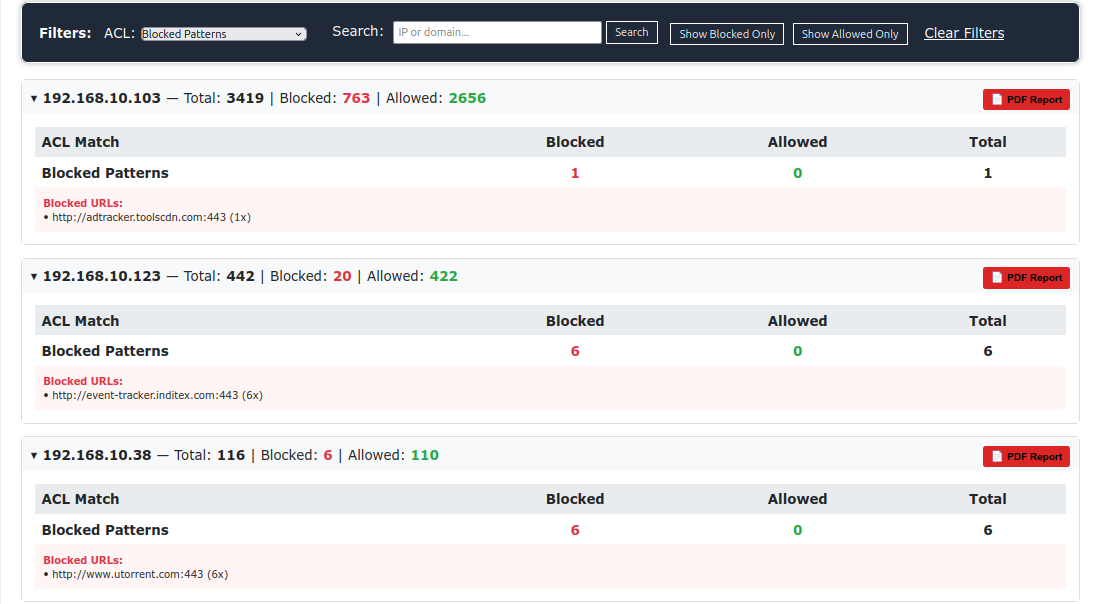Image resolution: width=1100 pixels, height=604 pixels.
Task: Click the Search button
Action: (x=631, y=32)
